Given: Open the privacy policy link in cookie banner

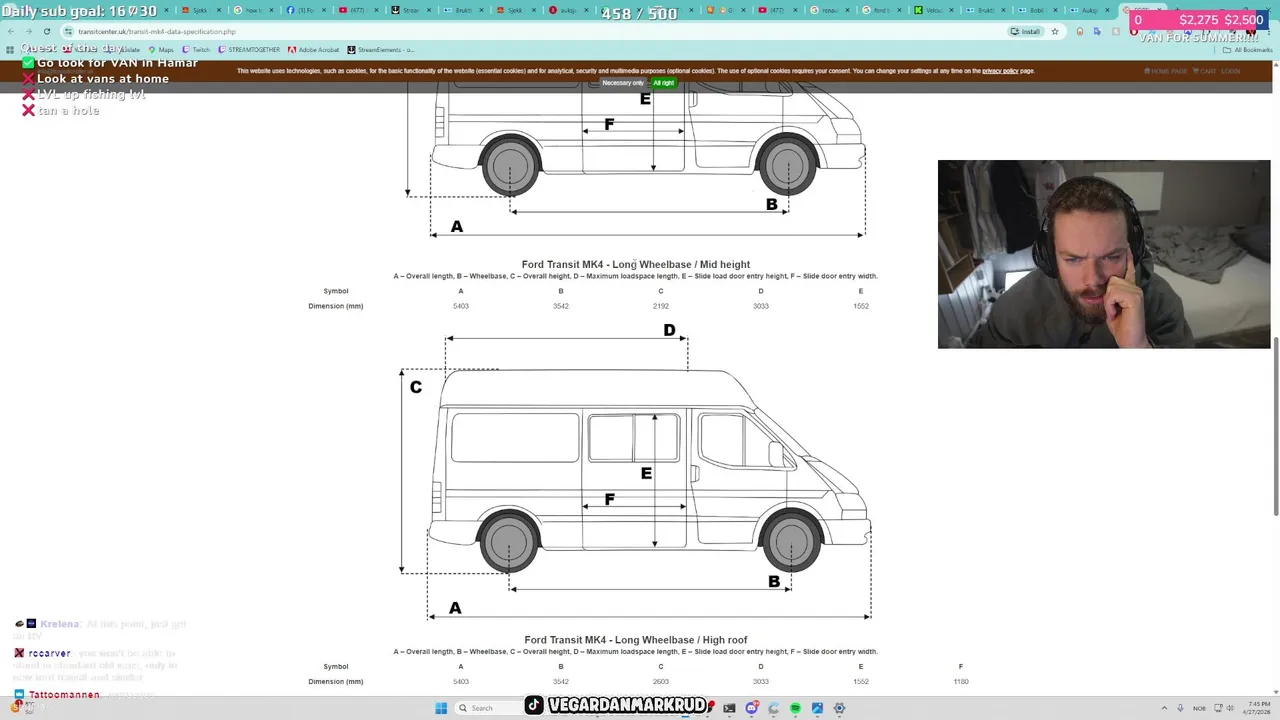Looking at the screenshot, I should click(x=1000, y=71).
